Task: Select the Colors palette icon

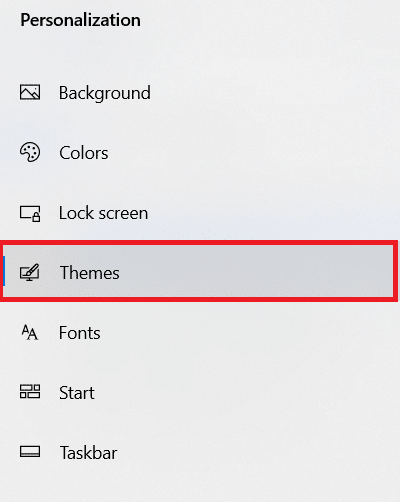Action: [30, 152]
